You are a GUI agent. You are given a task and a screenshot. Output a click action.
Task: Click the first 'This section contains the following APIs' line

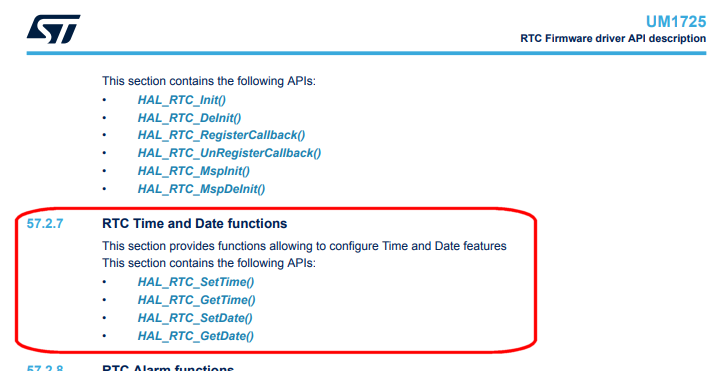coord(209,81)
